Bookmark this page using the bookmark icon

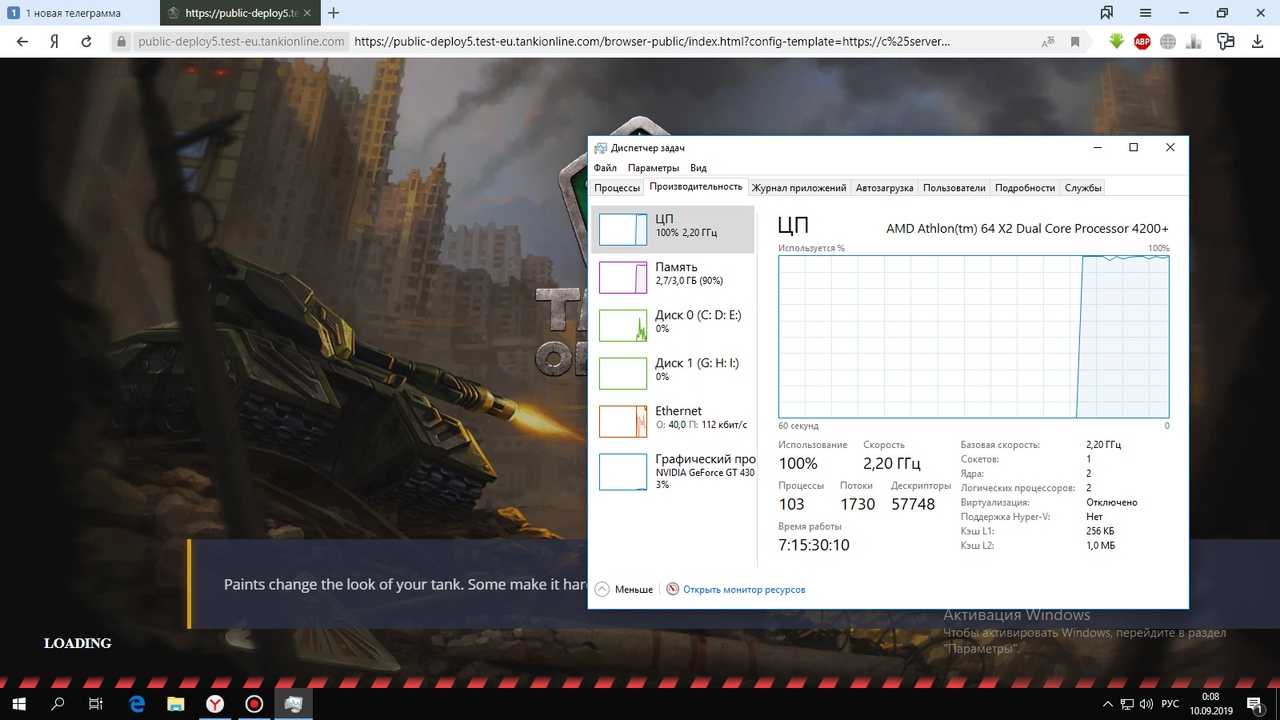(1075, 42)
